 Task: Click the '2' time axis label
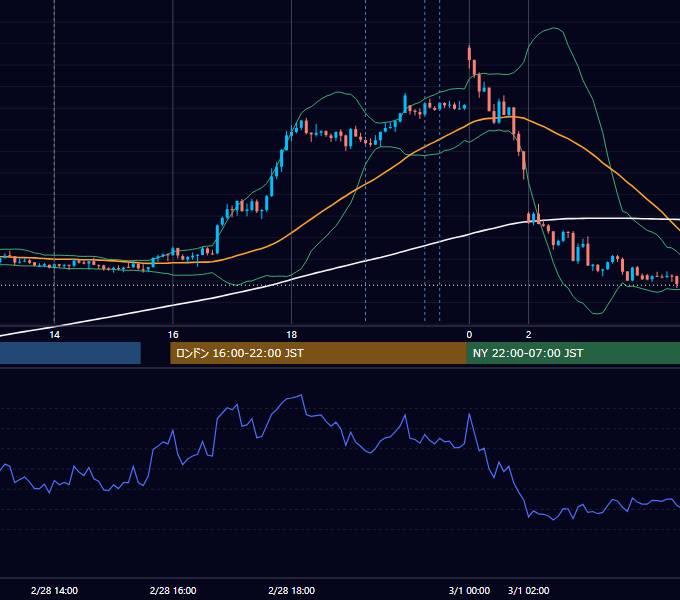(528, 335)
